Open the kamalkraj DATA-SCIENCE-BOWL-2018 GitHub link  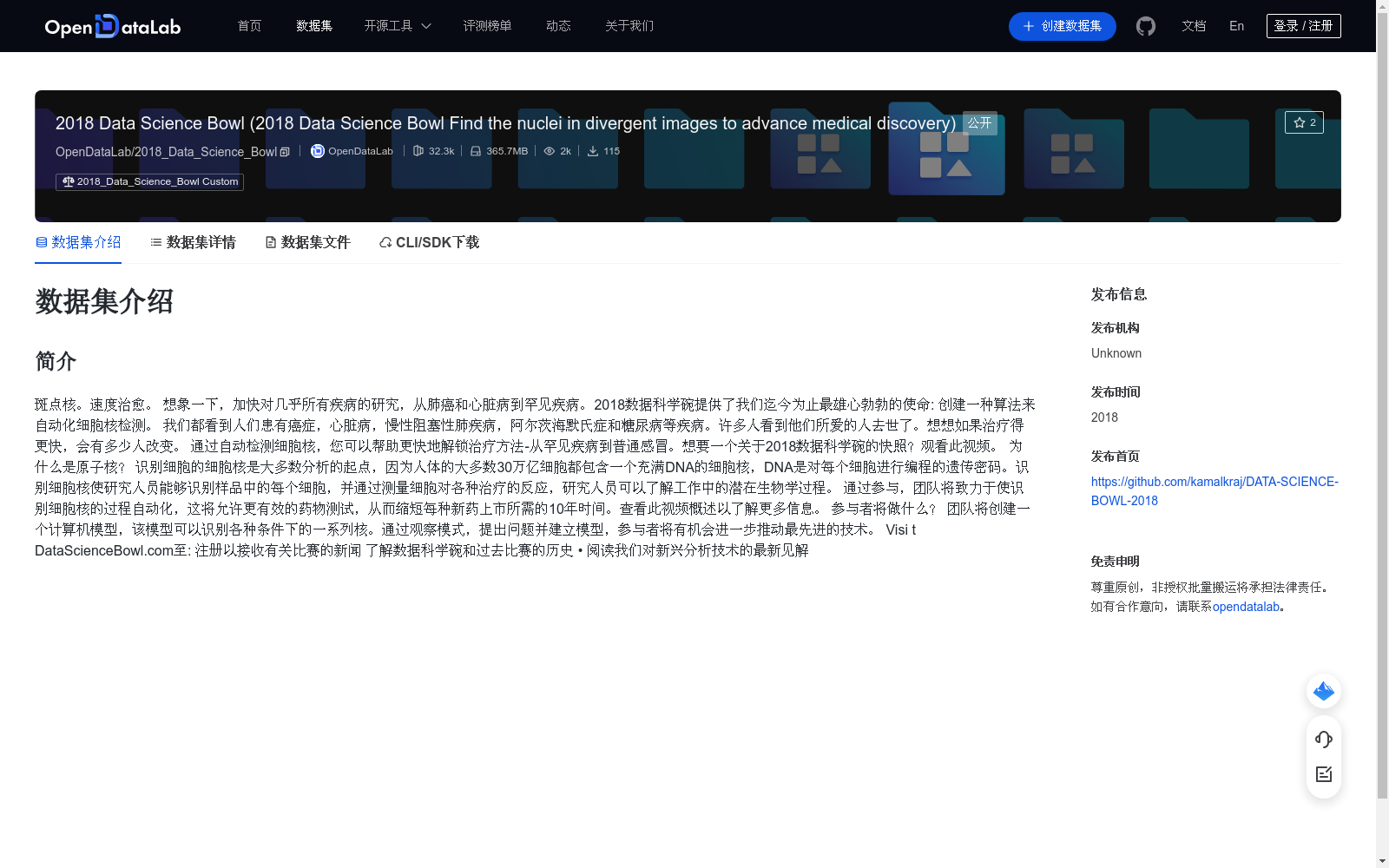click(1215, 491)
